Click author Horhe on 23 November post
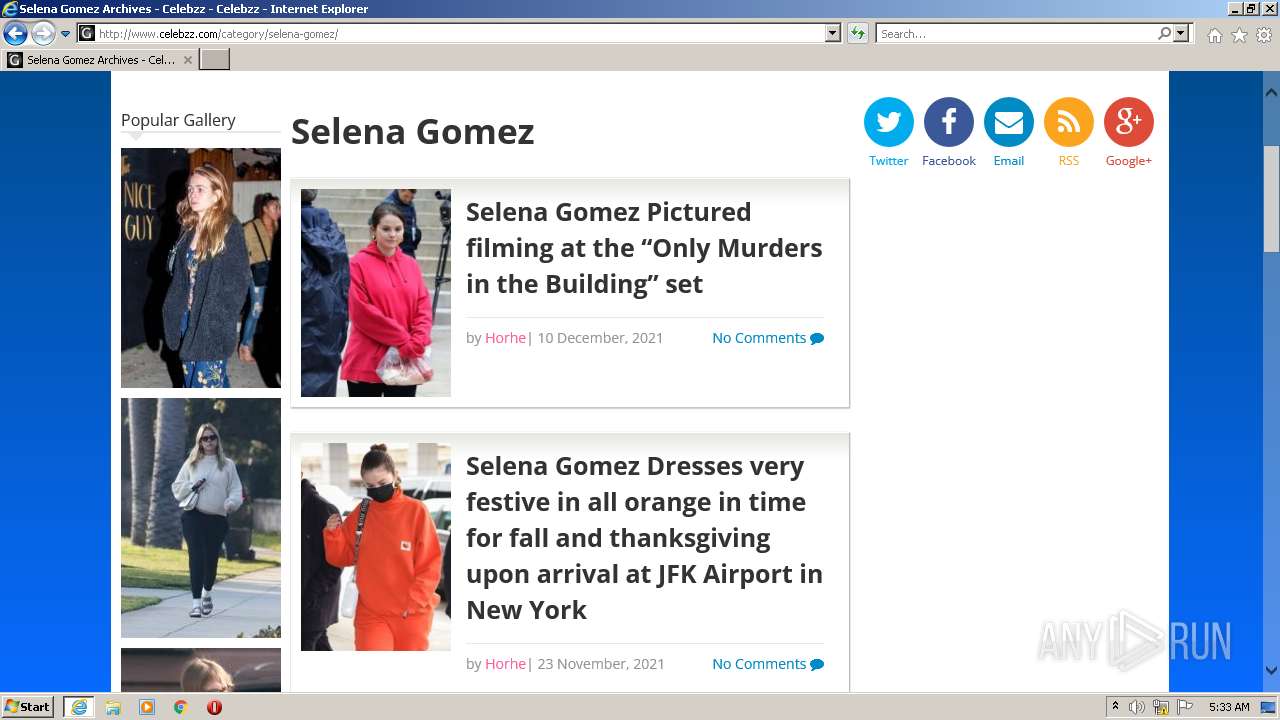Screen dimensions: 1280x720 point(505,664)
